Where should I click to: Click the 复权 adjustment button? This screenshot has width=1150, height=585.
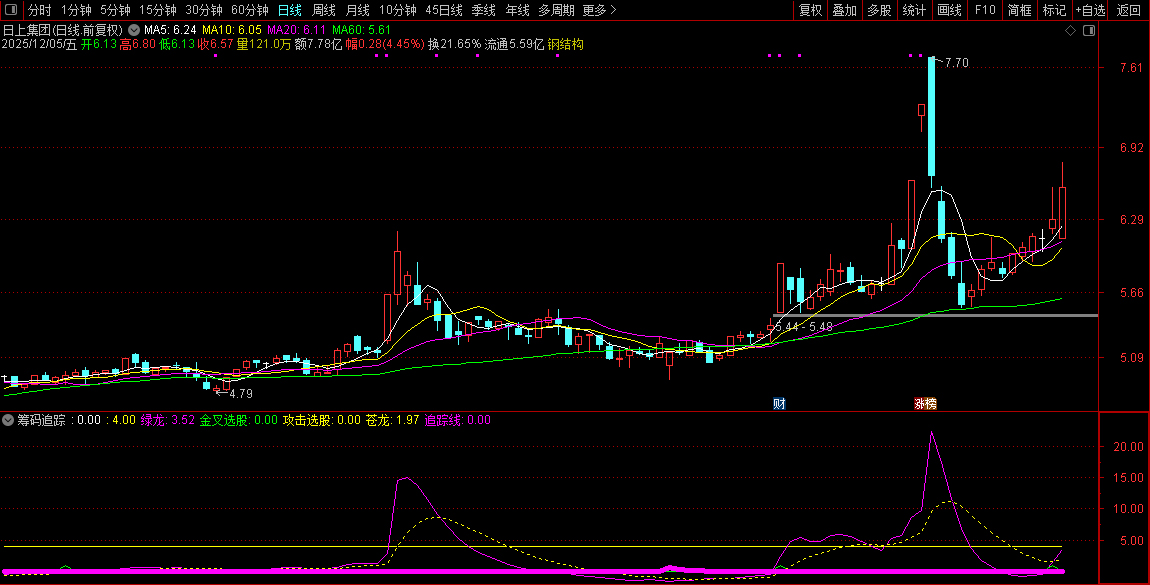click(x=810, y=10)
